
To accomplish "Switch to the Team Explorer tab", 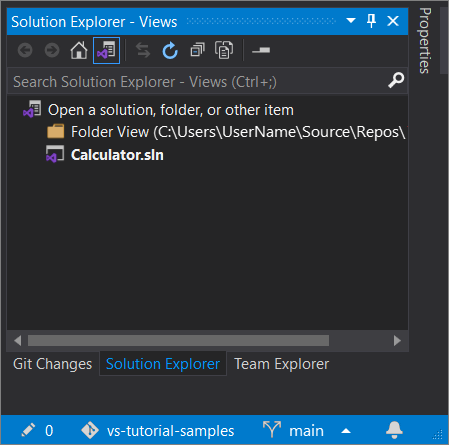I will pos(281,364).
